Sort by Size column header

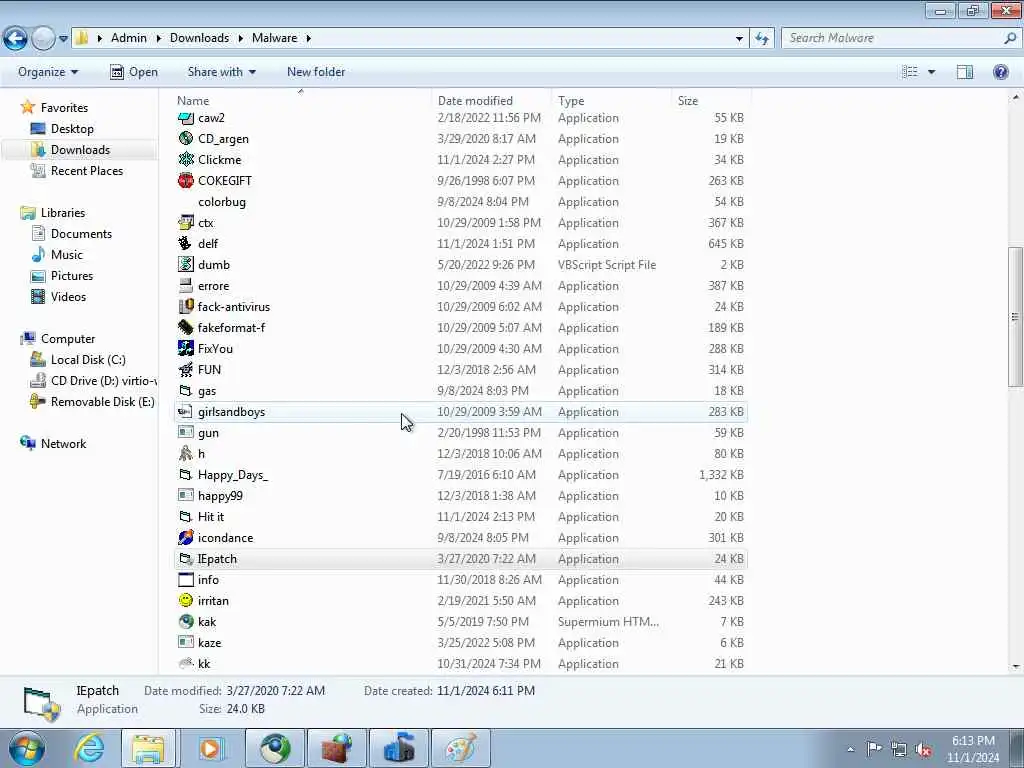[x=688, y=101]
